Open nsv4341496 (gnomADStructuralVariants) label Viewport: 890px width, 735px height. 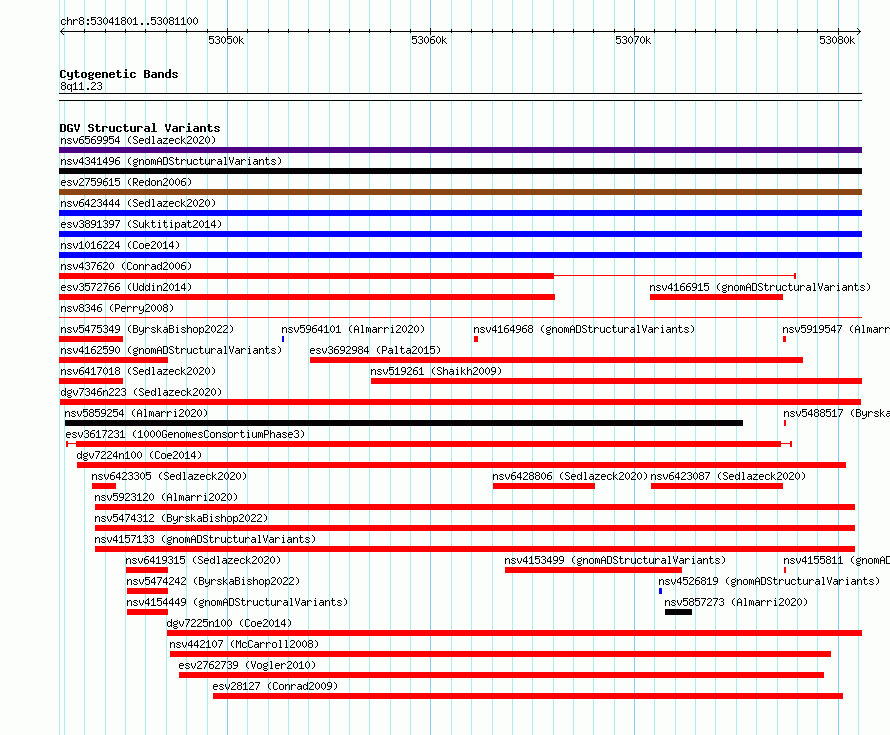point(171,161)
